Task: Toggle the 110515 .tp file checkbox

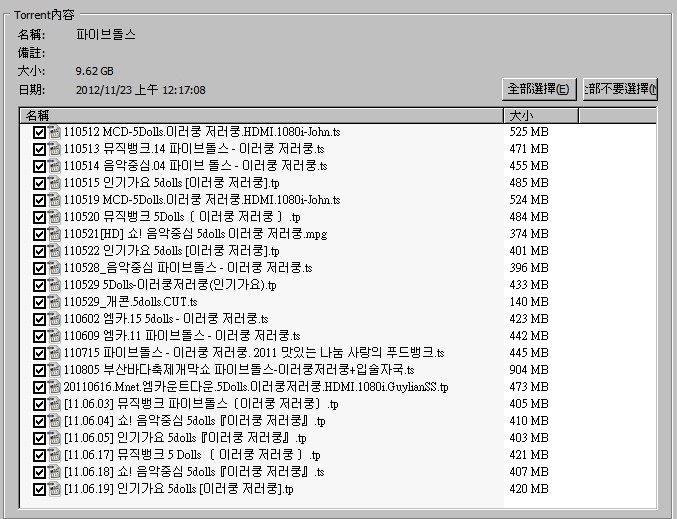Action: tap(39, 183)
